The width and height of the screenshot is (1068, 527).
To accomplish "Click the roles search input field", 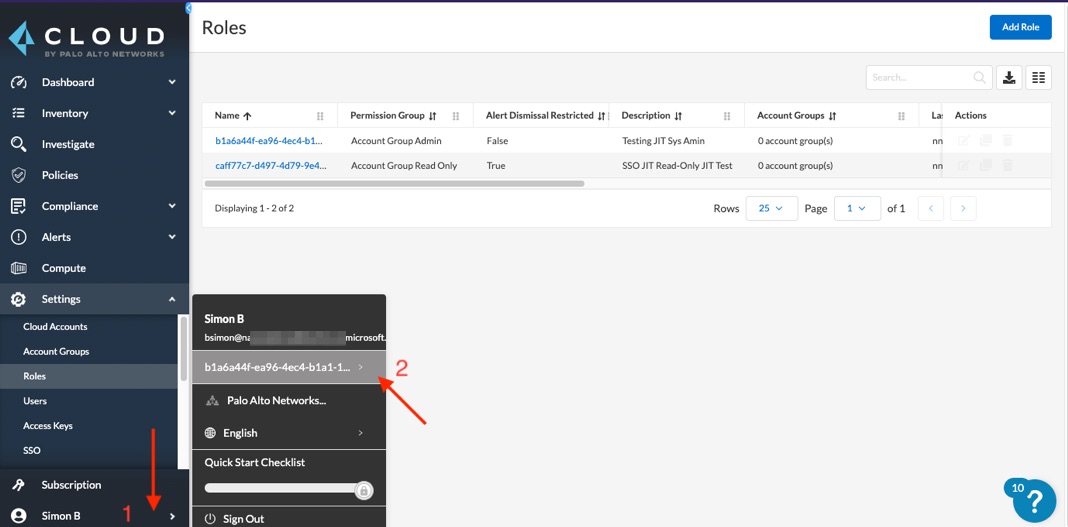I will tap(919, 77).
